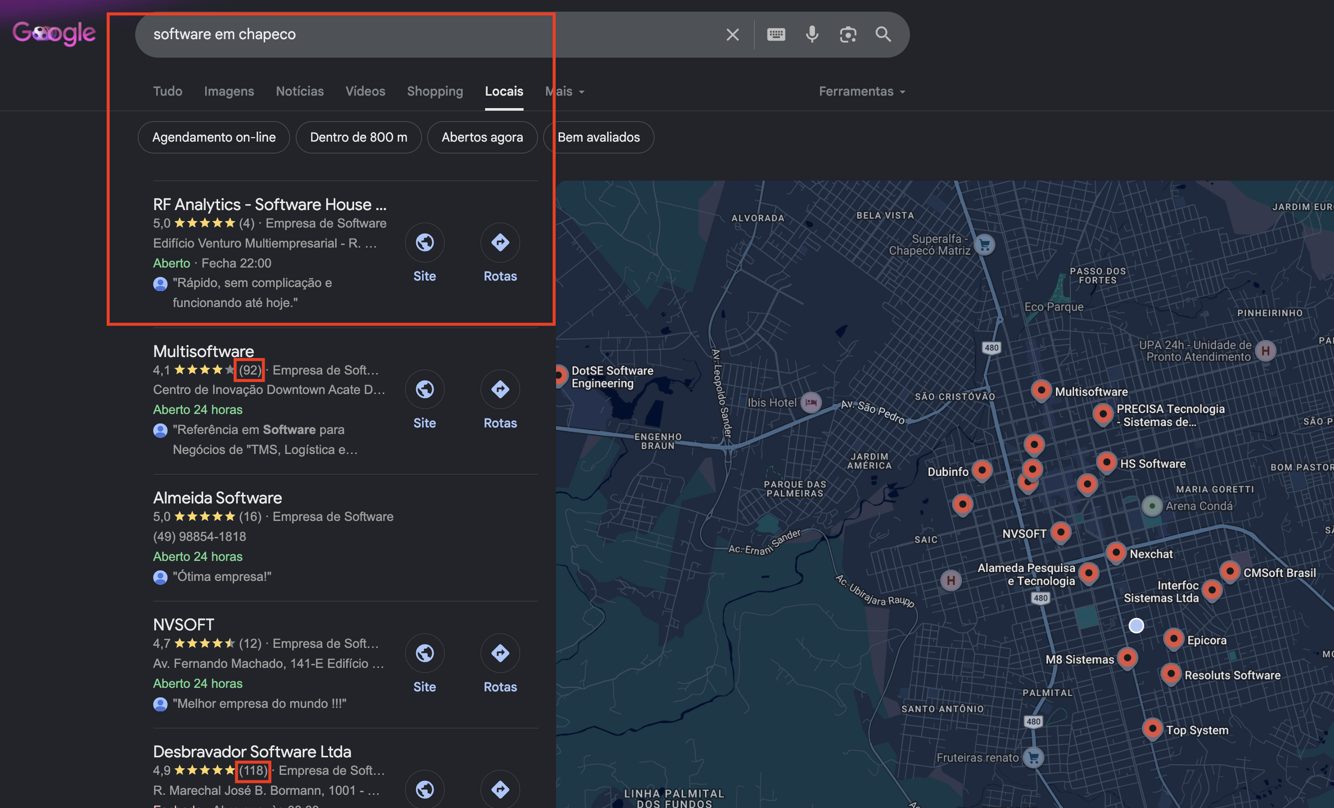The image size is (1334, 808).
Task: Click the Arena Condá map marker
Action: (x=1152, y=506)
